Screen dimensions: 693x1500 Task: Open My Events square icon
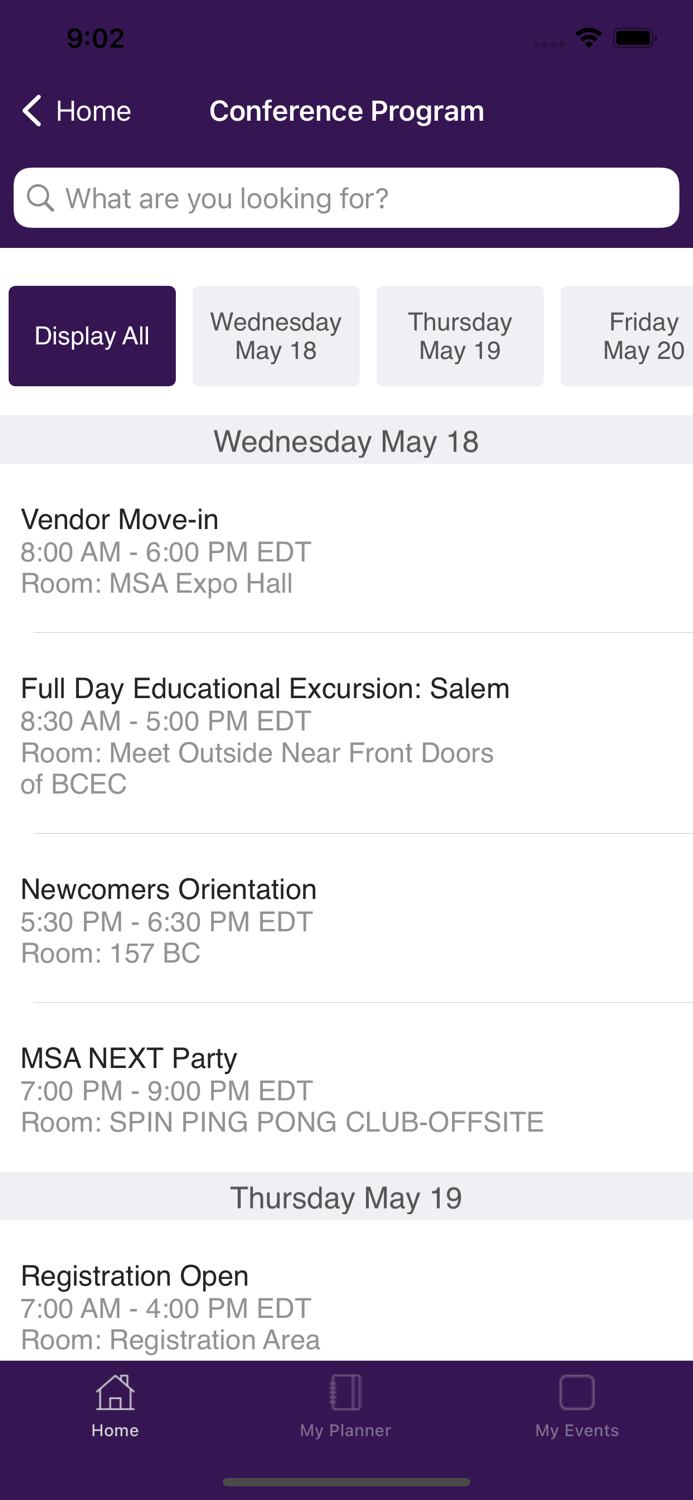click(577, 1392)
